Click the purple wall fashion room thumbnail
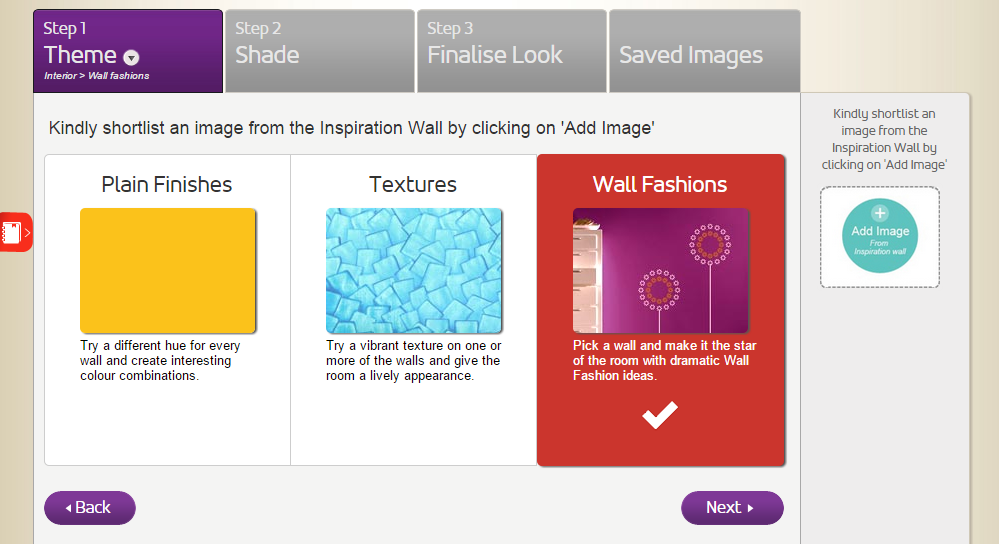The image size is (999, 544). pos(660,270)
